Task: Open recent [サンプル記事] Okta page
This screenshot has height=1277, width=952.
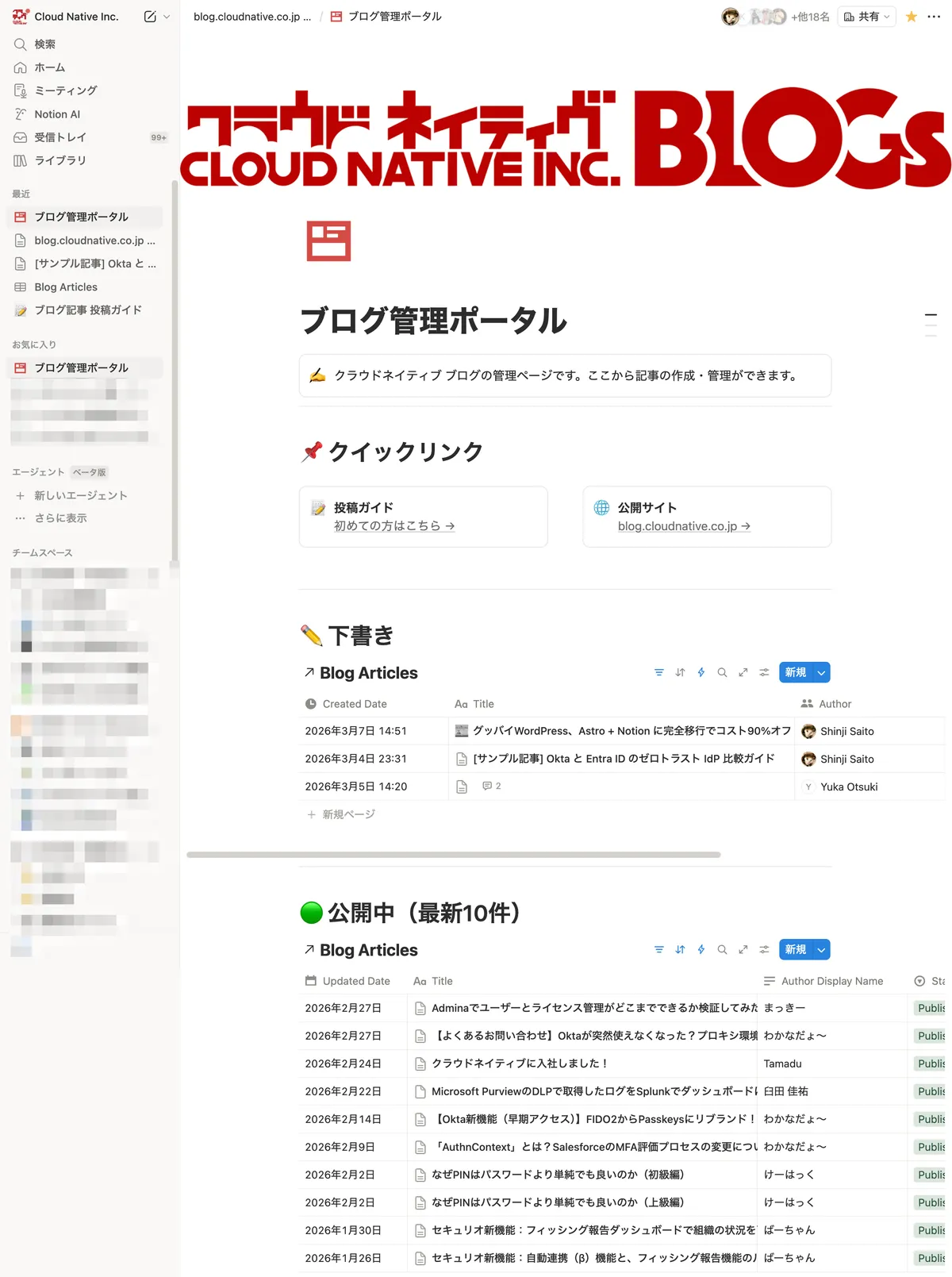Action: pyautogui.click(x=85, y=263)
